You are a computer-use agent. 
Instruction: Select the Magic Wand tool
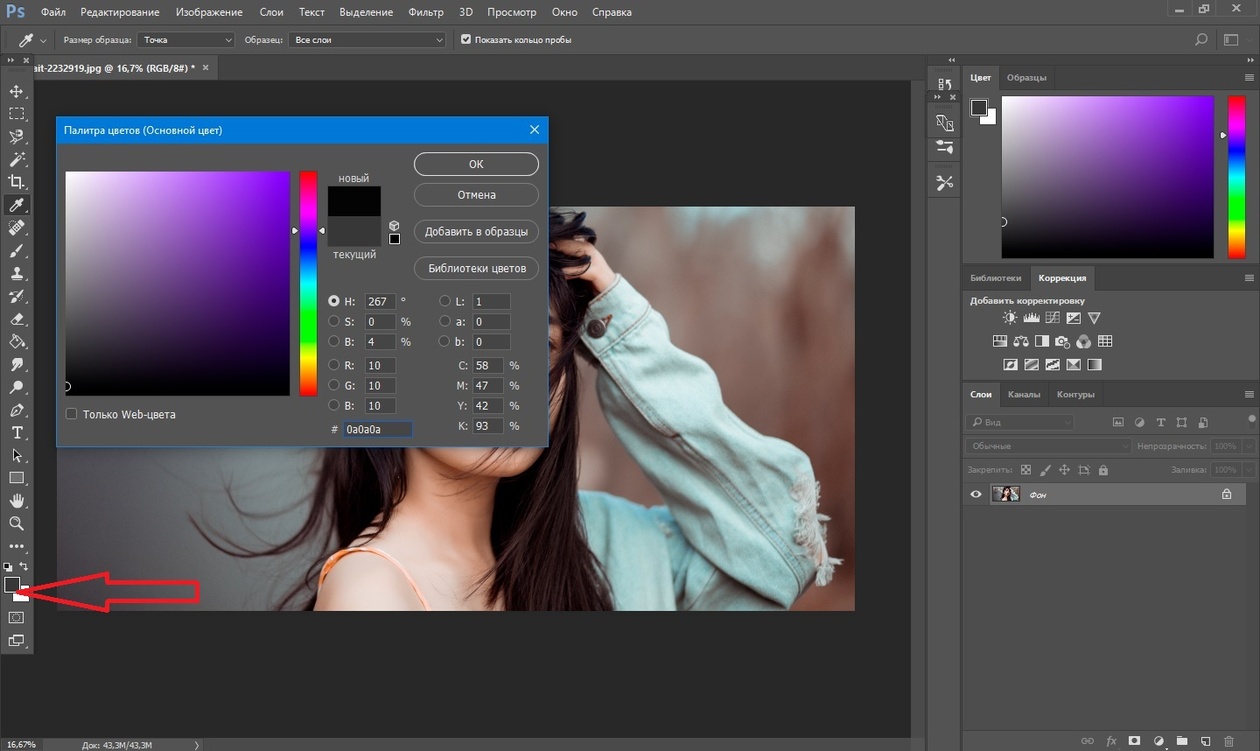(17, 159)
